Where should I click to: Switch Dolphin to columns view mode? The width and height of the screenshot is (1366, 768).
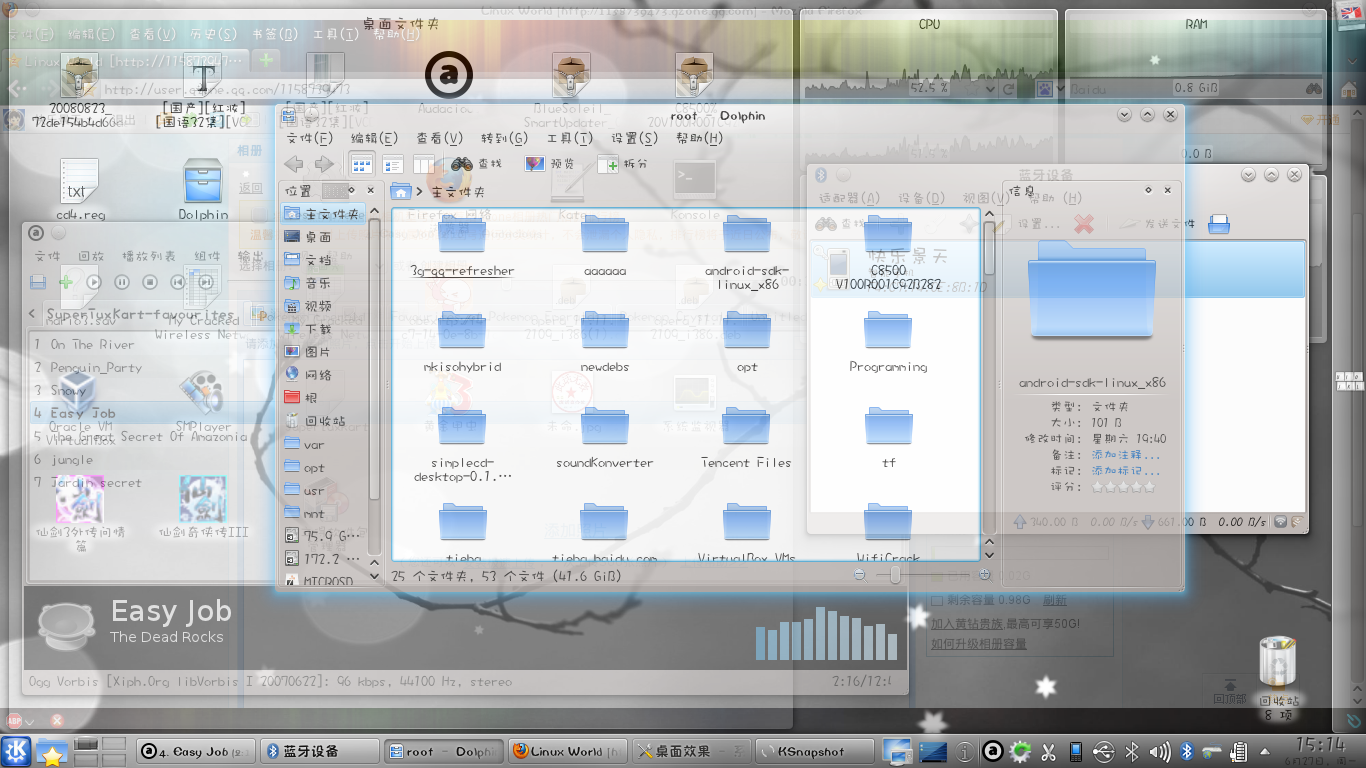click(424, 164)
